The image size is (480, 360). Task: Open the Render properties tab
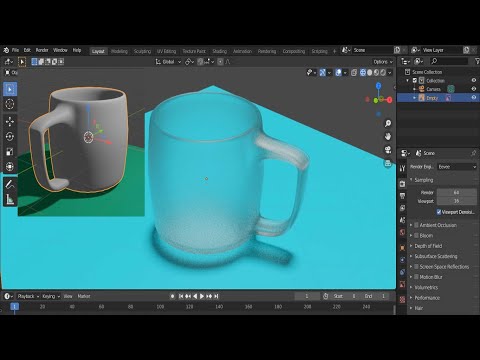coord(402,184)
